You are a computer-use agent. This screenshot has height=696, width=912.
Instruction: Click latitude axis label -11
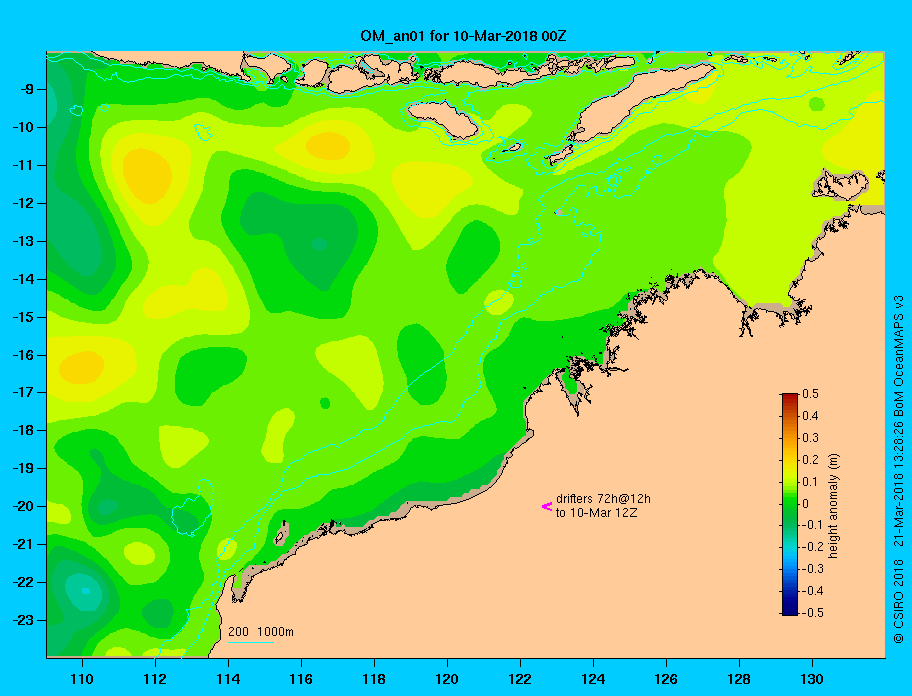[23, 165]
